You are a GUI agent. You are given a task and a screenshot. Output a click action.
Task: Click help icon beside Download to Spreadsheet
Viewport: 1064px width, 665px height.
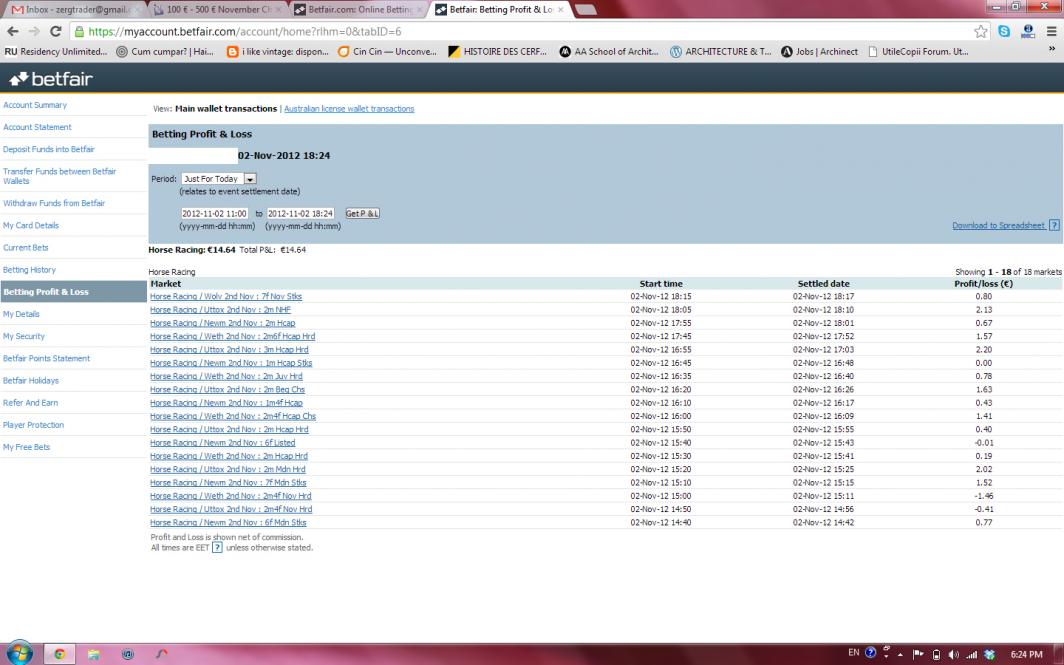point(1054,225)
